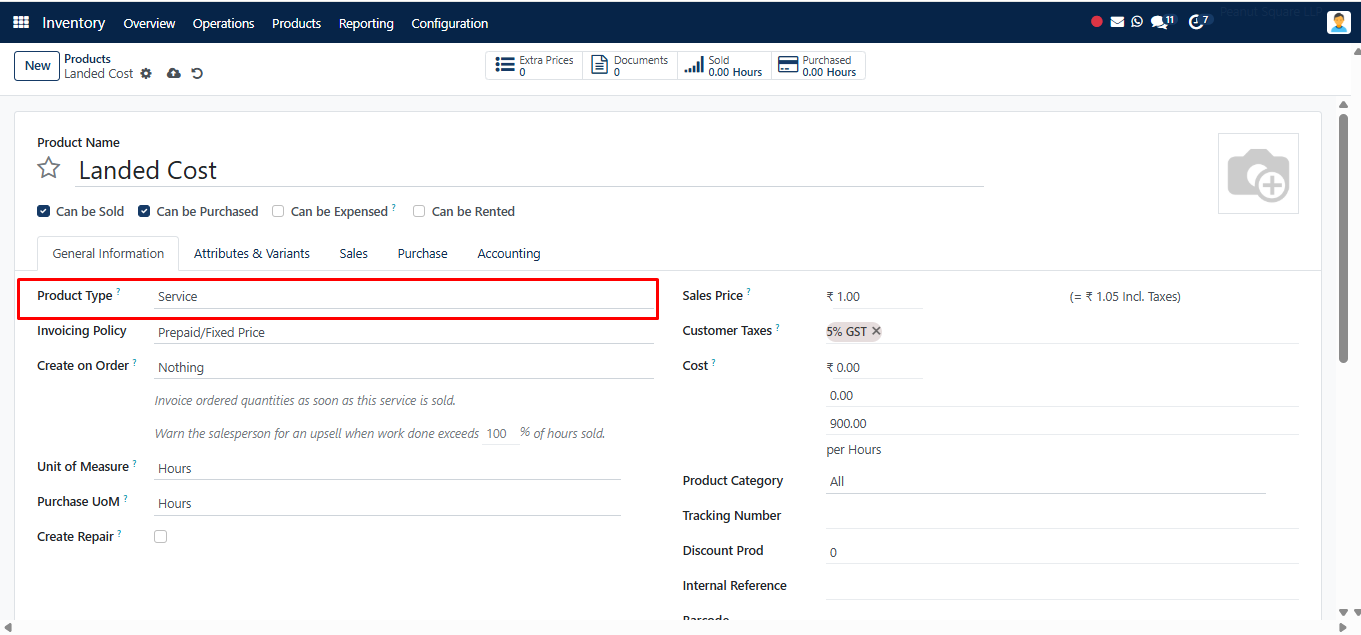The width and height of the screenshot is (1361, 635).
Task: Open conversations icon with badge 11
Action: (1161, 22)
